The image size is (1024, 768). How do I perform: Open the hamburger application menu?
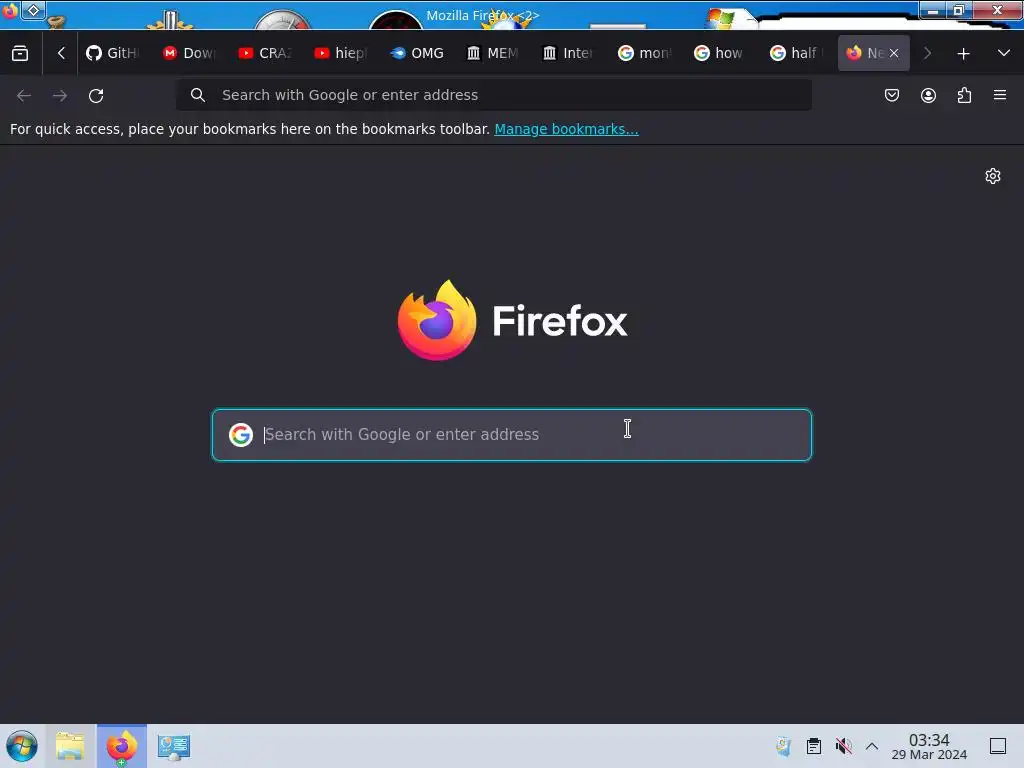1000,95
